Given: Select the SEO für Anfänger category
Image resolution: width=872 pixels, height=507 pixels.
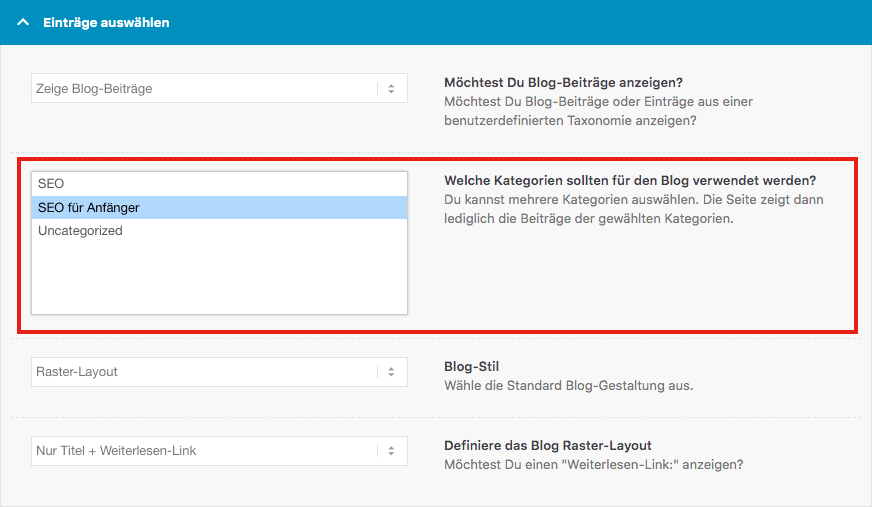Looking at the screenshot, I should 219,207.
